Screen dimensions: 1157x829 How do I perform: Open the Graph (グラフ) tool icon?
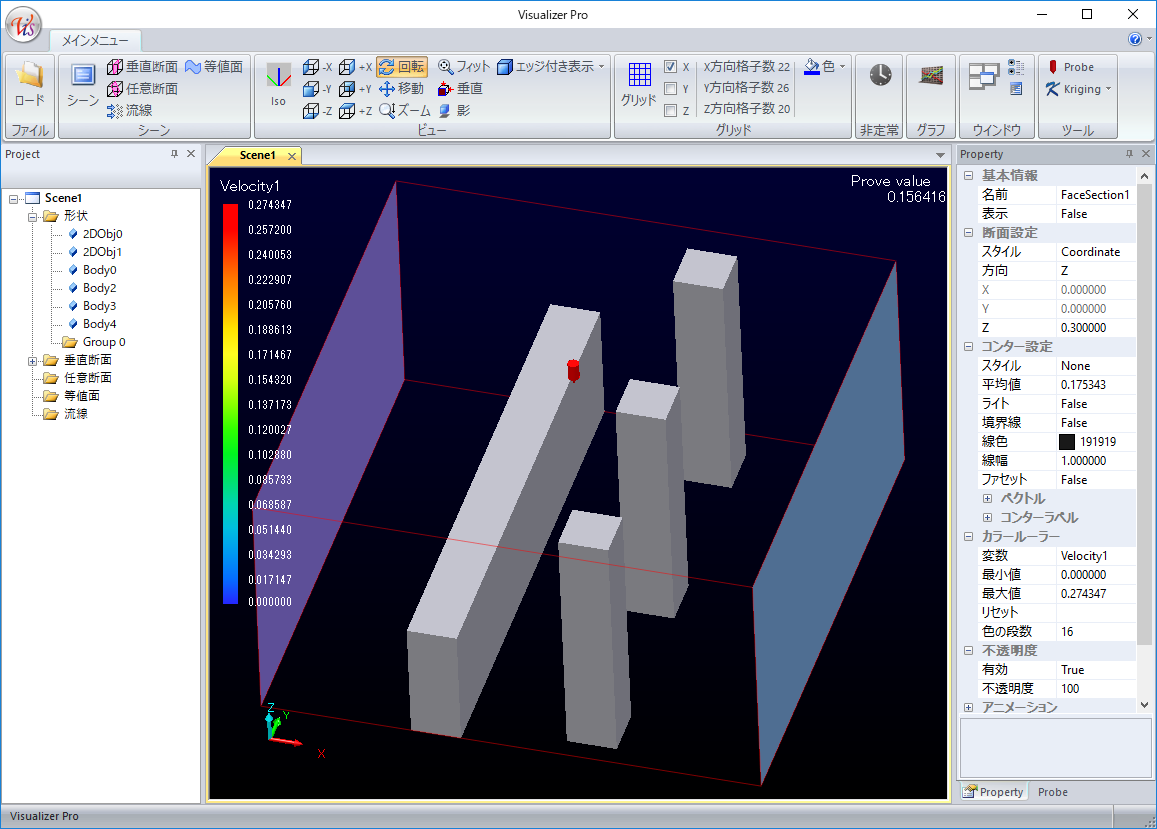[931, 76]
